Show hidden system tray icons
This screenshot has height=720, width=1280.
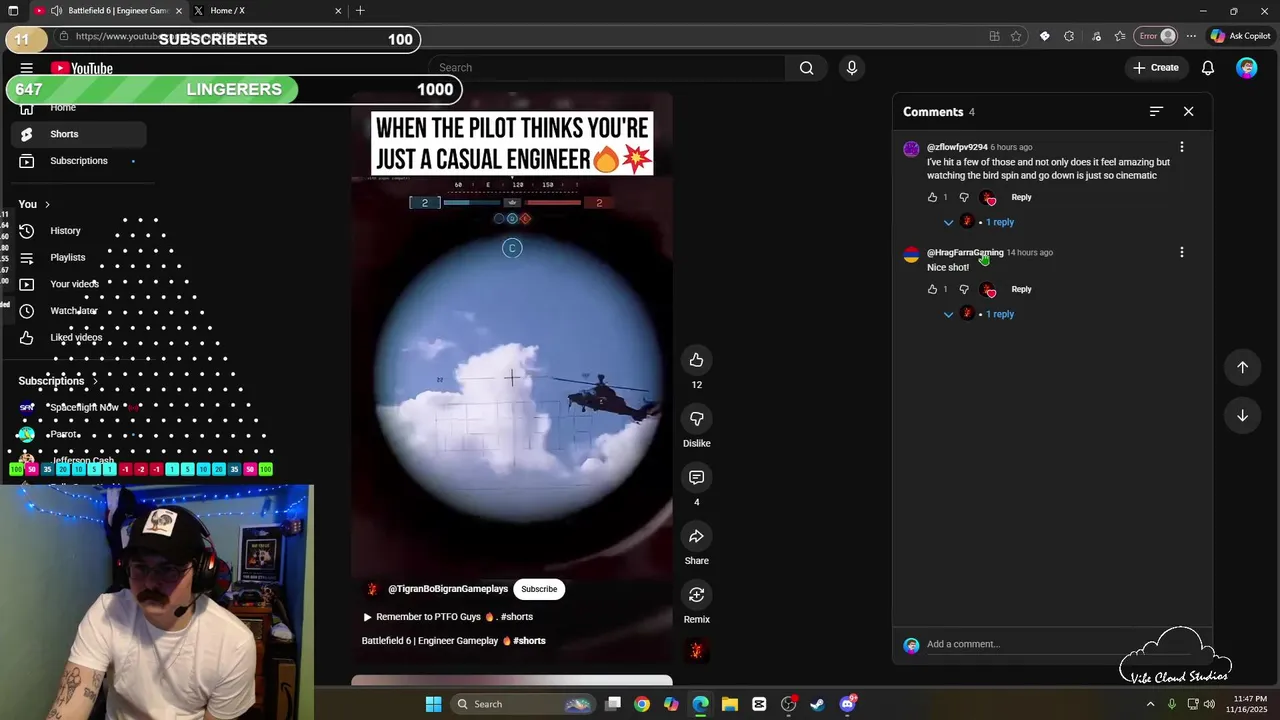point(1150,704)
